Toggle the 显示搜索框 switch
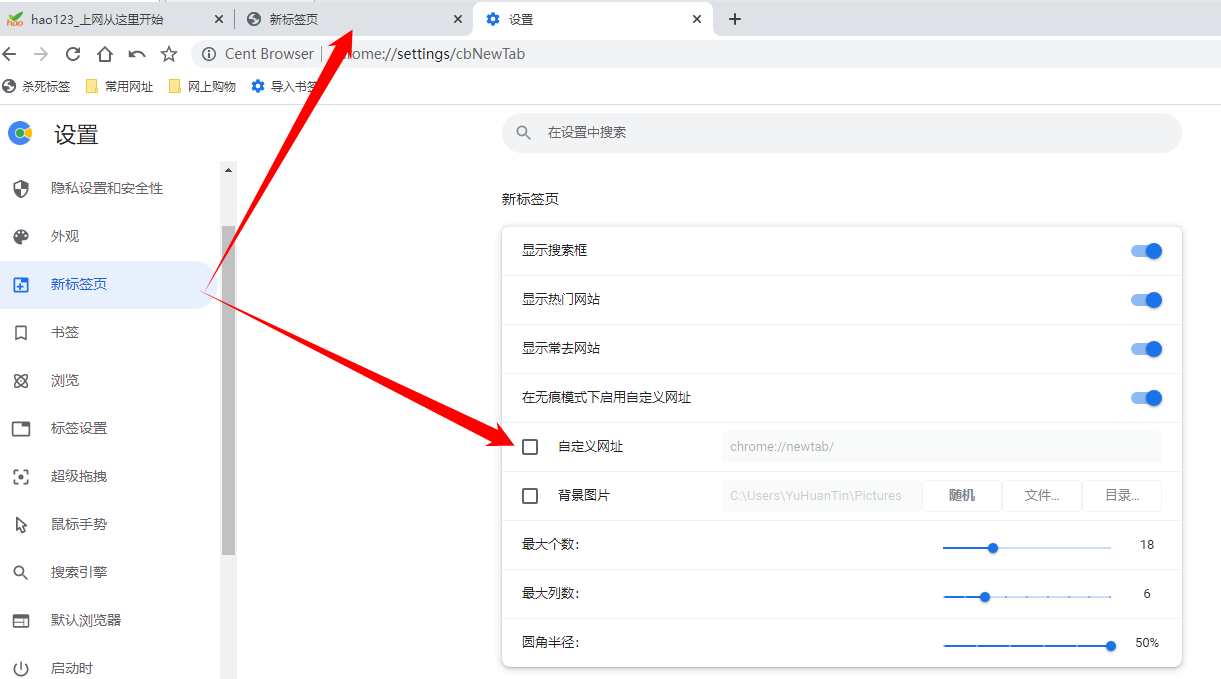Viewport: 1221px width, 679px height. (1146, 251)
